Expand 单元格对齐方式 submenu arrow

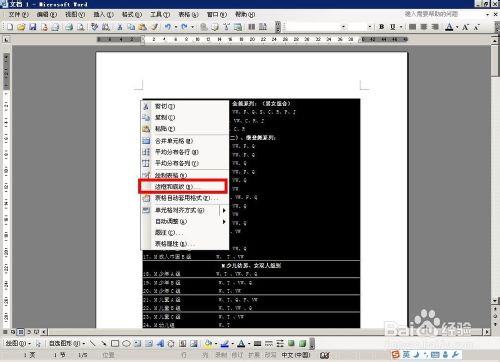pos(224,210)
